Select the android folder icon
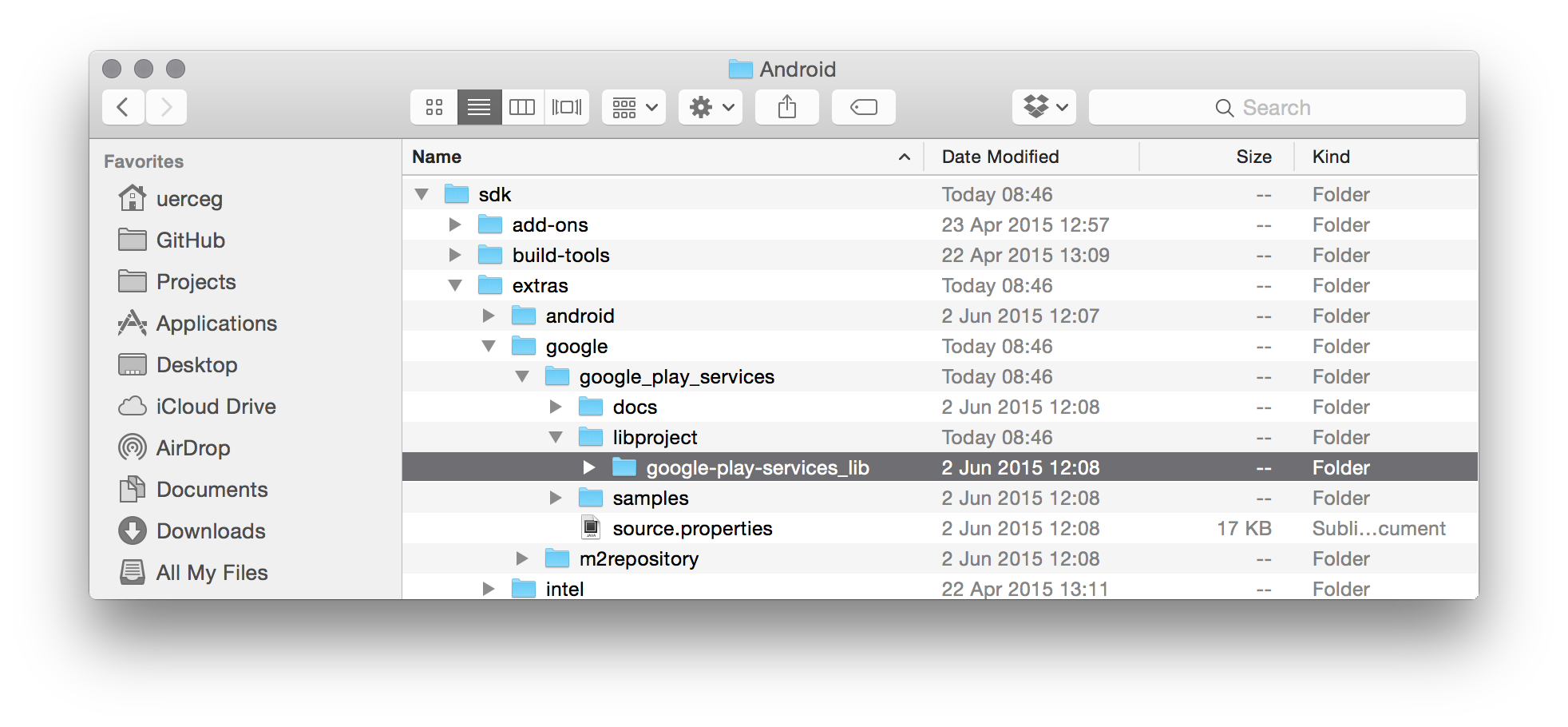 click(524, 316)
